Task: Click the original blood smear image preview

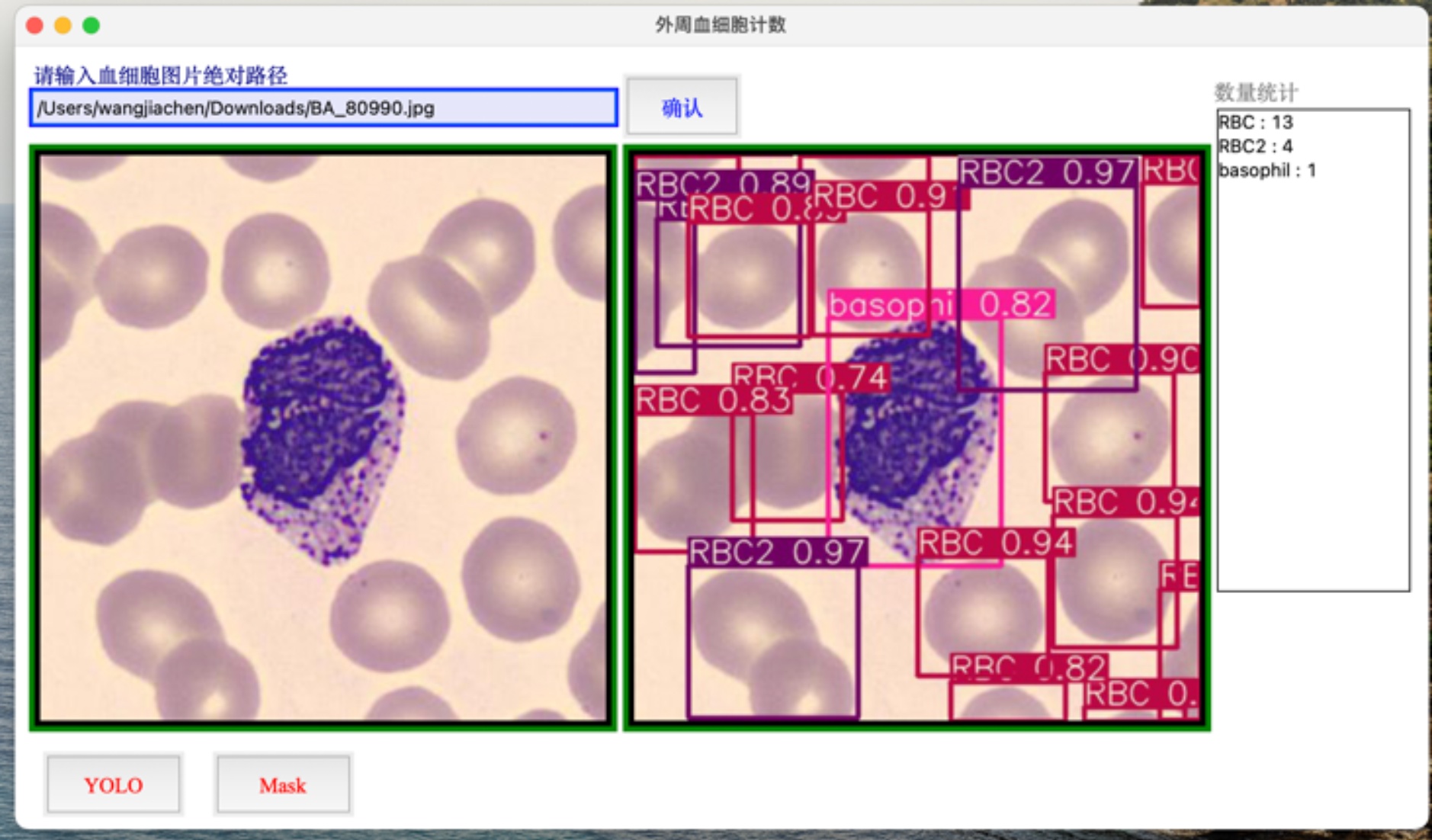Action: [x=323, y=438]
